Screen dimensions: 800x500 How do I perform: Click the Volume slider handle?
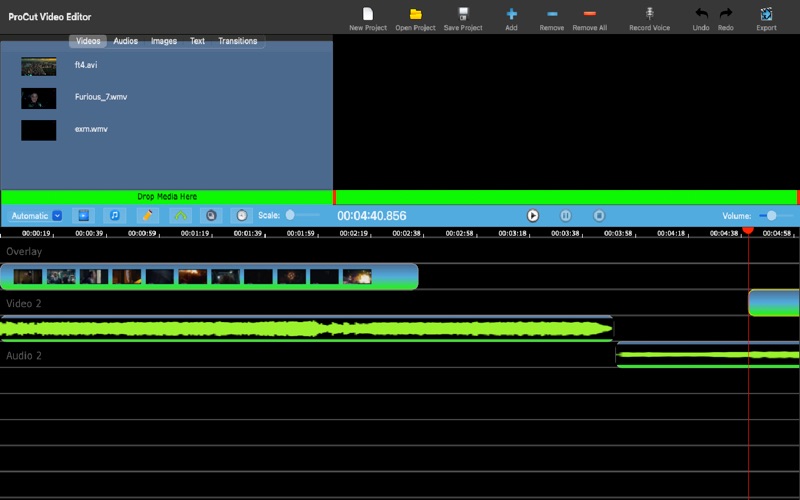(x=771, y=216)
